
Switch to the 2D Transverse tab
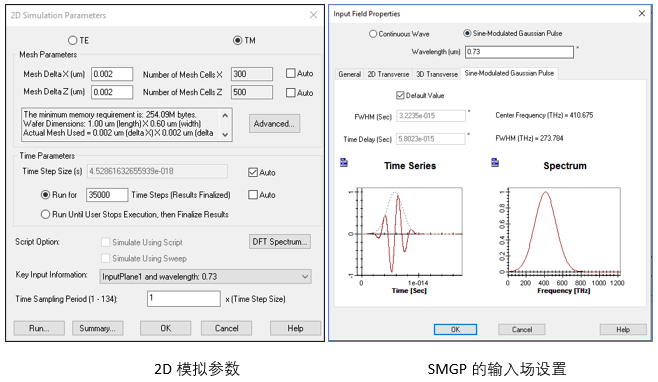coord(388,74)
